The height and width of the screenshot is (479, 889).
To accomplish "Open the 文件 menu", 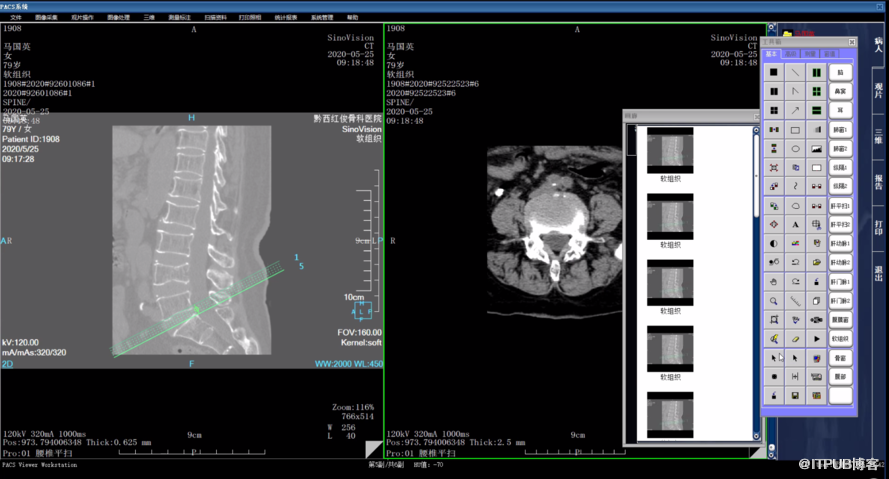I will pyautogui.click(x=15, y=17).
